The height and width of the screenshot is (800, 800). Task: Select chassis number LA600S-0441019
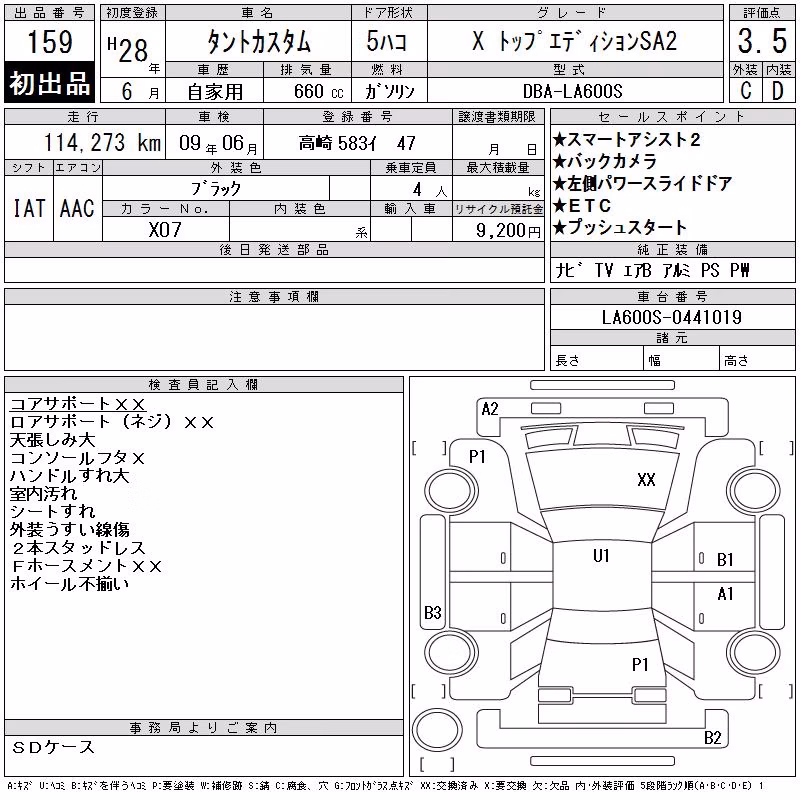(x=672, y=317)
